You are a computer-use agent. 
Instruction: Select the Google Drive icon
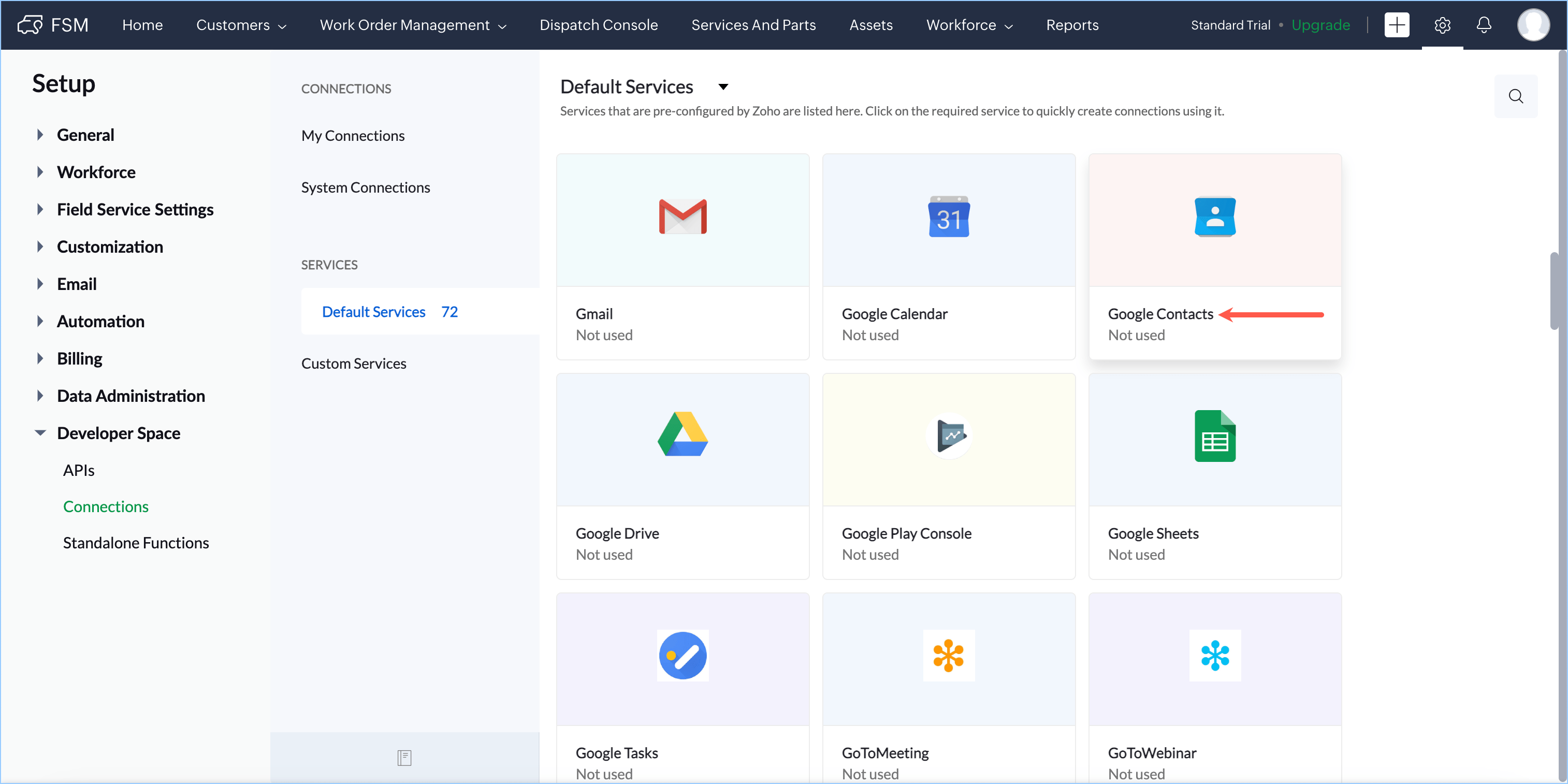[683, 434]
